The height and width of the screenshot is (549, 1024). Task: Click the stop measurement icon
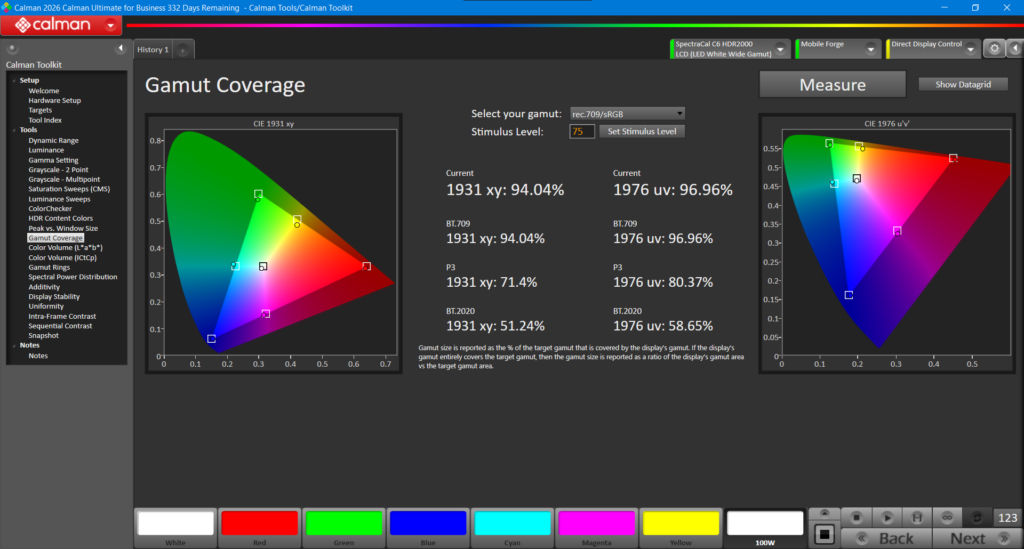click(856, 518)
